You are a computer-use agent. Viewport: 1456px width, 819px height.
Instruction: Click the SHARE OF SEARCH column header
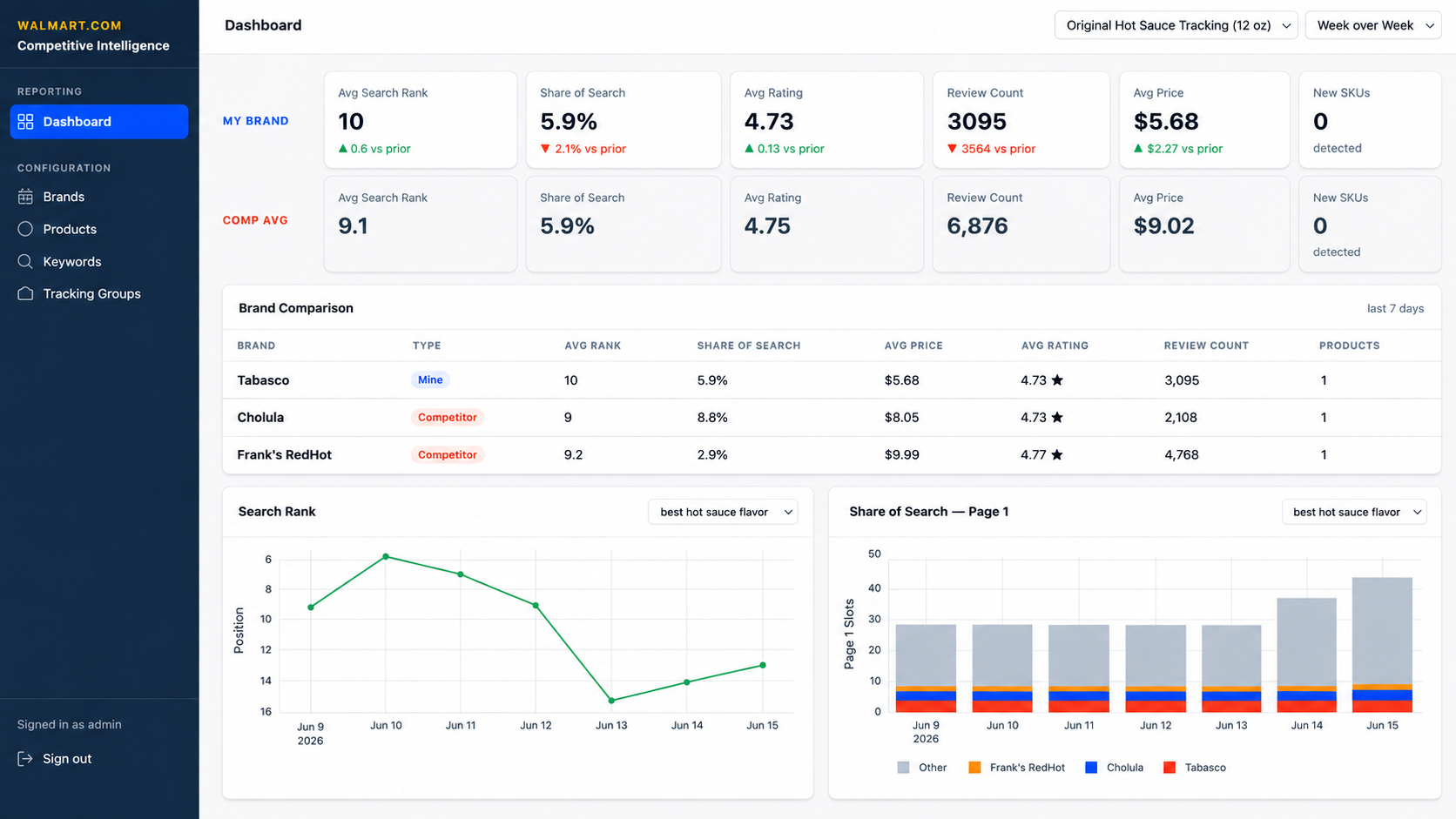click(x=749, y=346)
